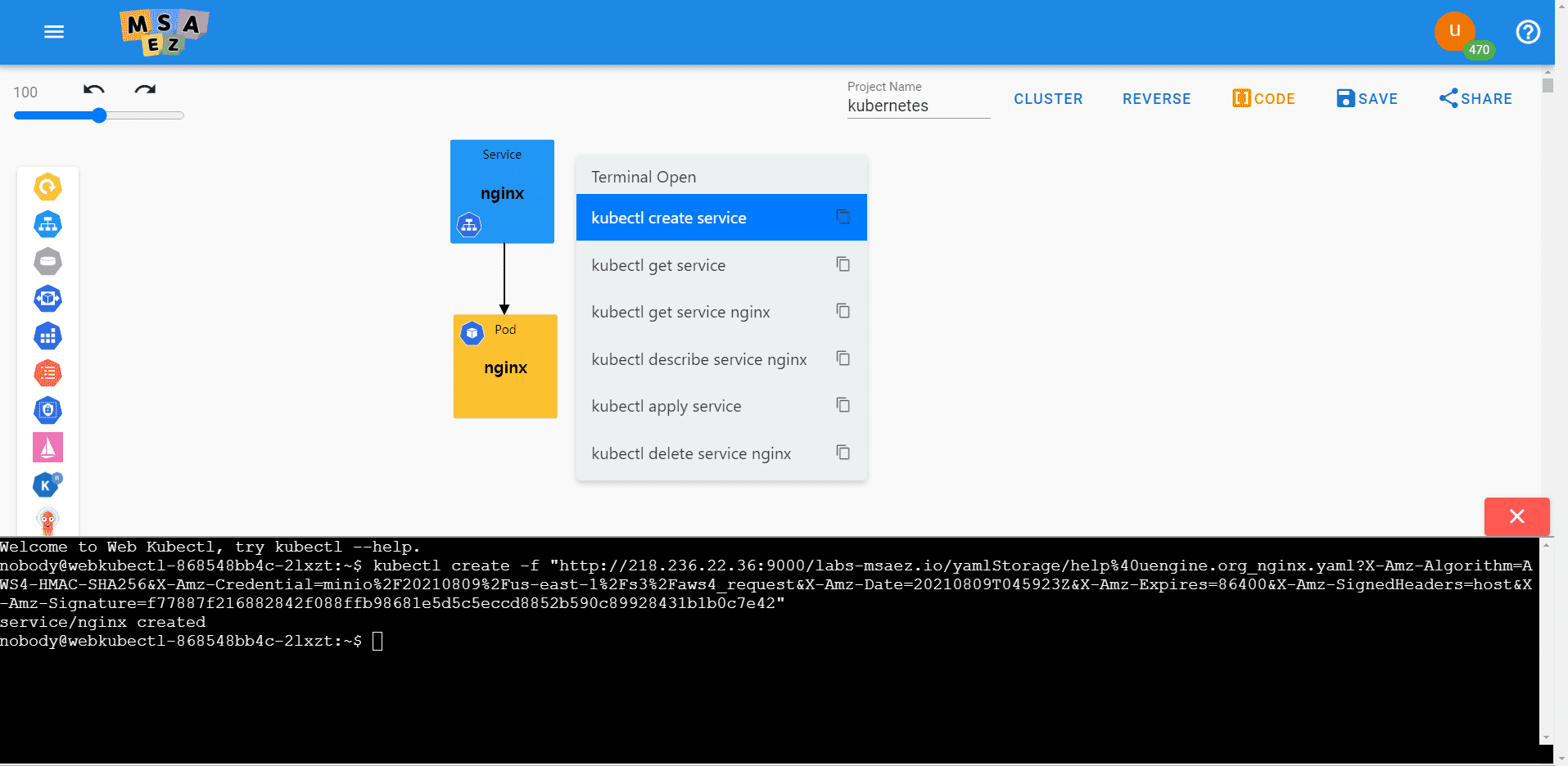
Task: Open the CLUSTER button
Action: 1048,99
